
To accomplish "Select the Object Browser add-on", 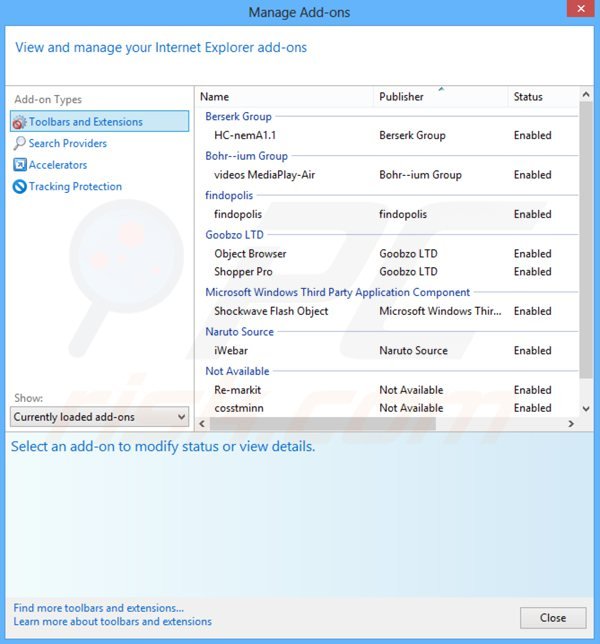I will 250,254.
